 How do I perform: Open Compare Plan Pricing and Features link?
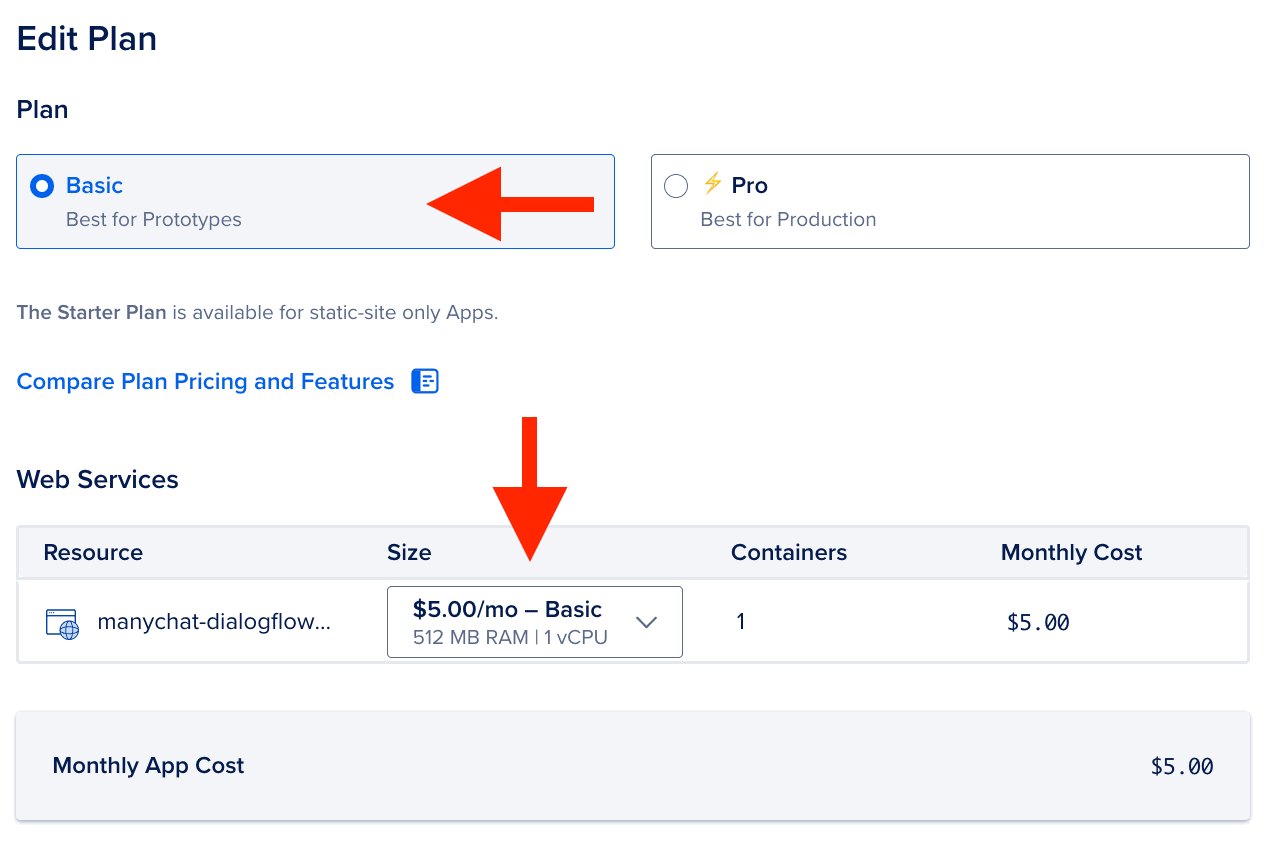[x=206, y=381]
